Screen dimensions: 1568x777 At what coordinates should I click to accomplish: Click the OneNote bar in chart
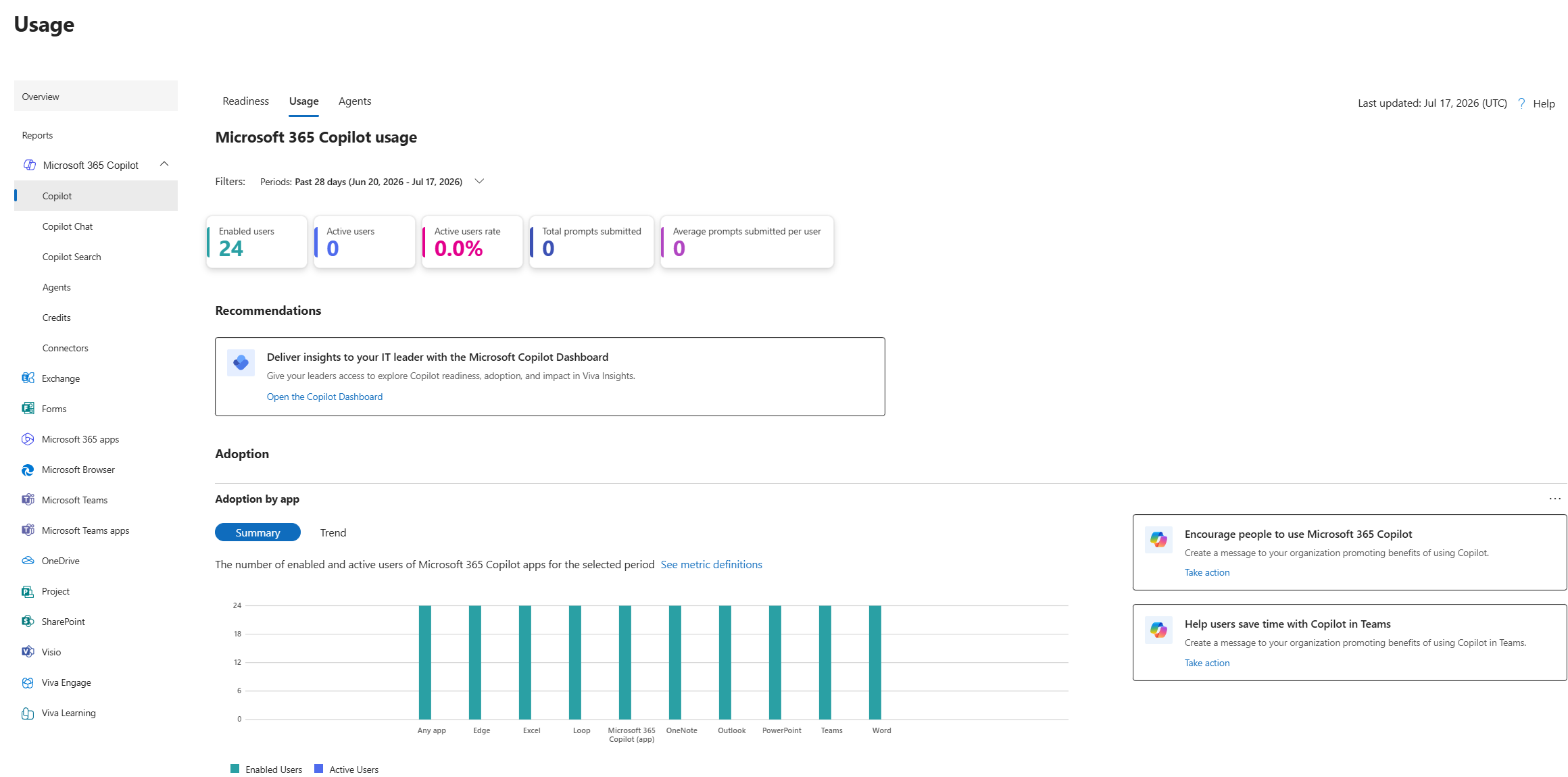tap(675, 662)
